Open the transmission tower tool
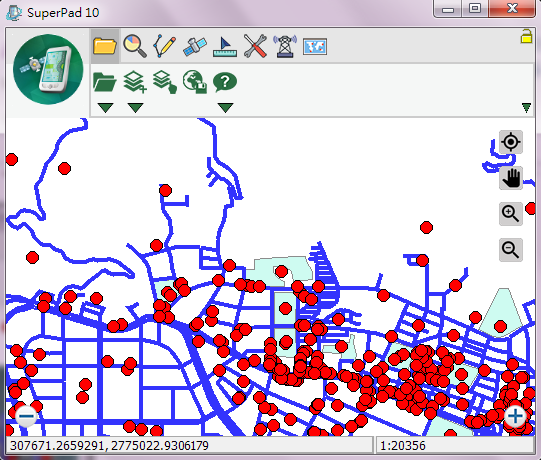This screenshot has width=541, height=460. coord(285,46)
